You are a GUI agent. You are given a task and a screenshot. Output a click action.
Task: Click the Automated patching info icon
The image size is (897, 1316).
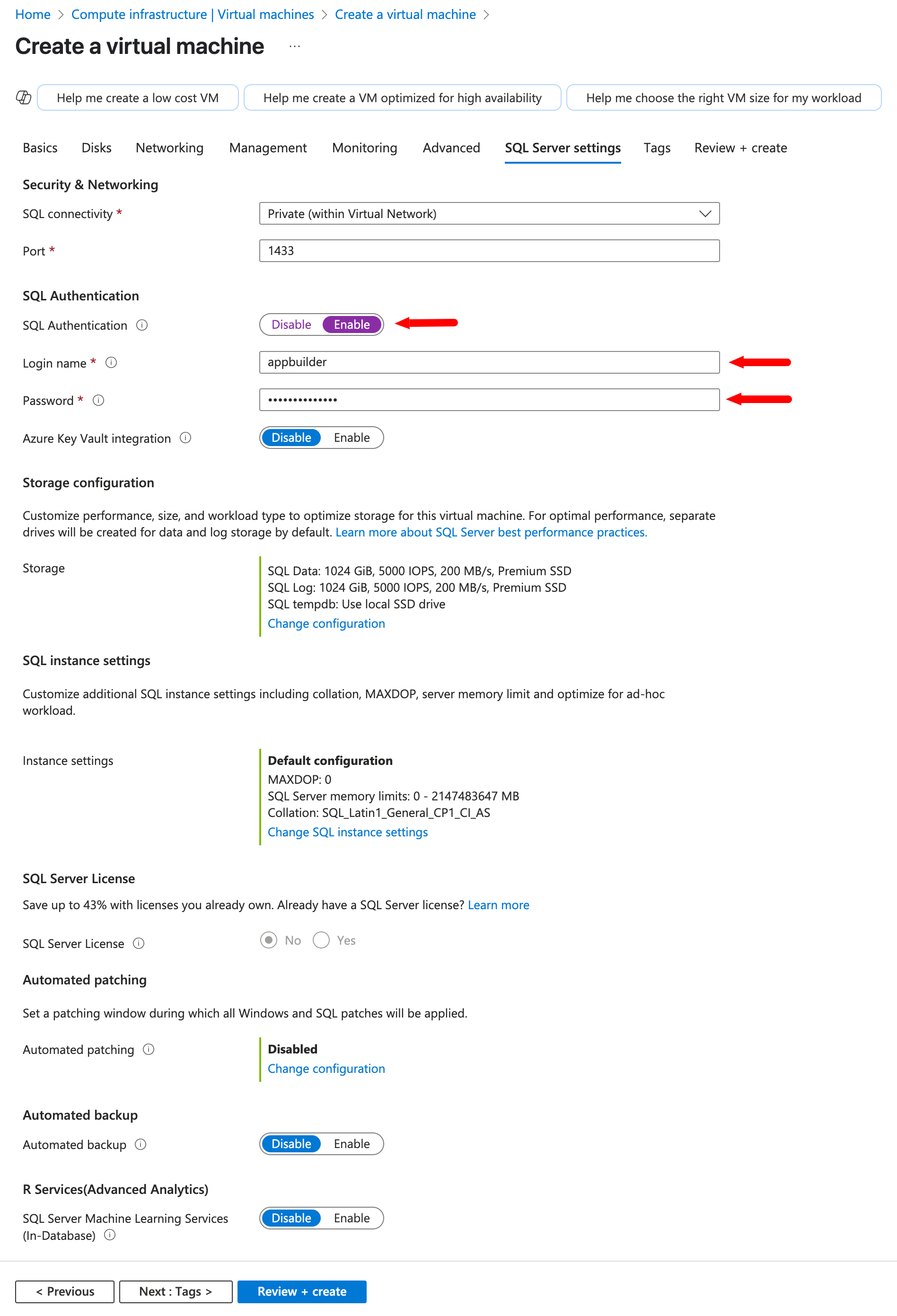[149, 1049]
